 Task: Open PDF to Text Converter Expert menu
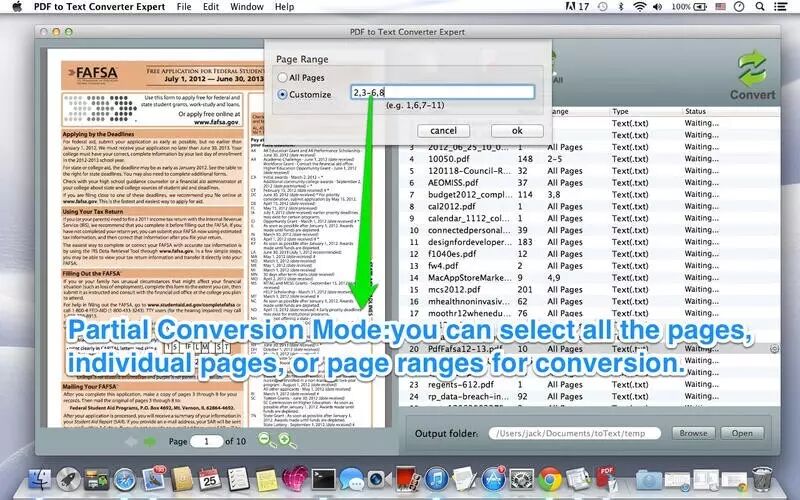point(99,7)
